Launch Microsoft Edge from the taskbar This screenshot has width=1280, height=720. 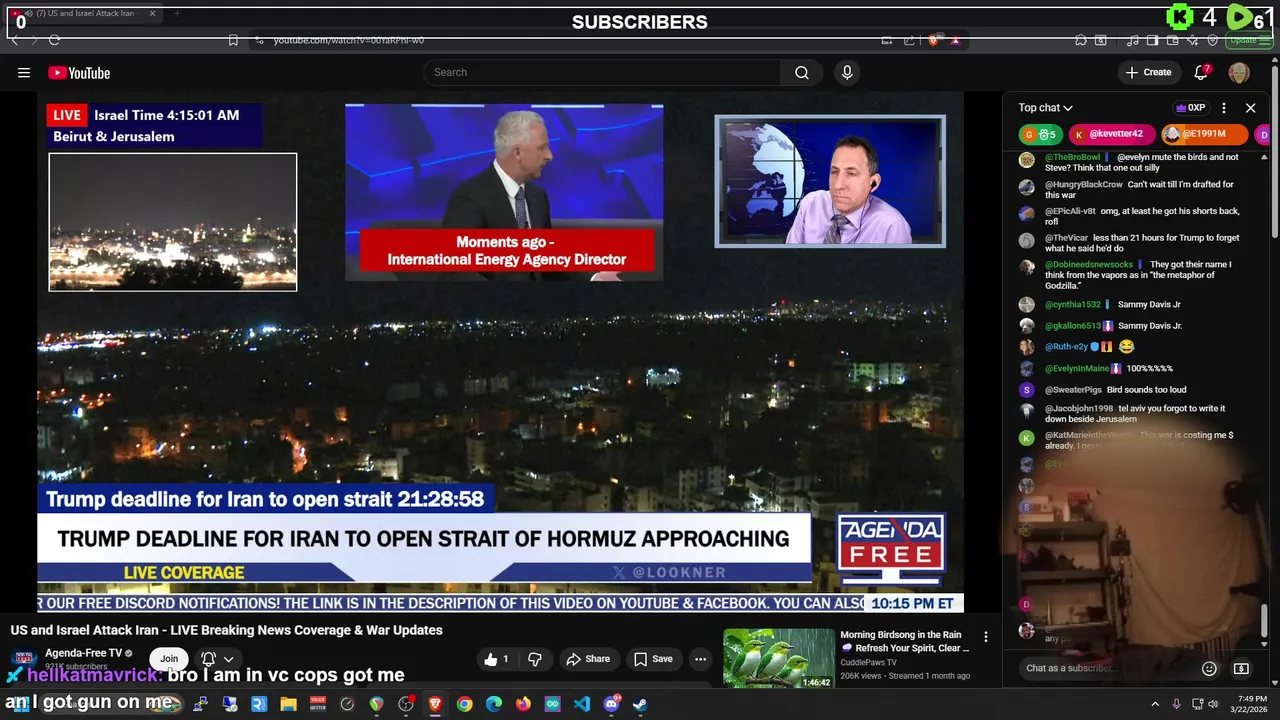(x=494, y=704)
